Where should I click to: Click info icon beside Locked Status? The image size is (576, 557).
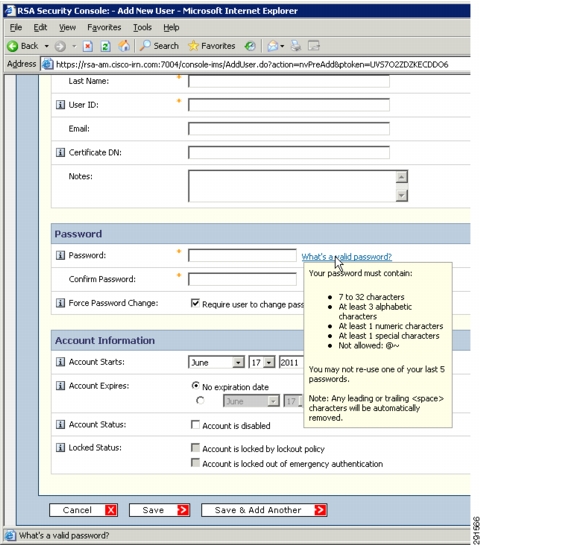[x=60, y=448]
